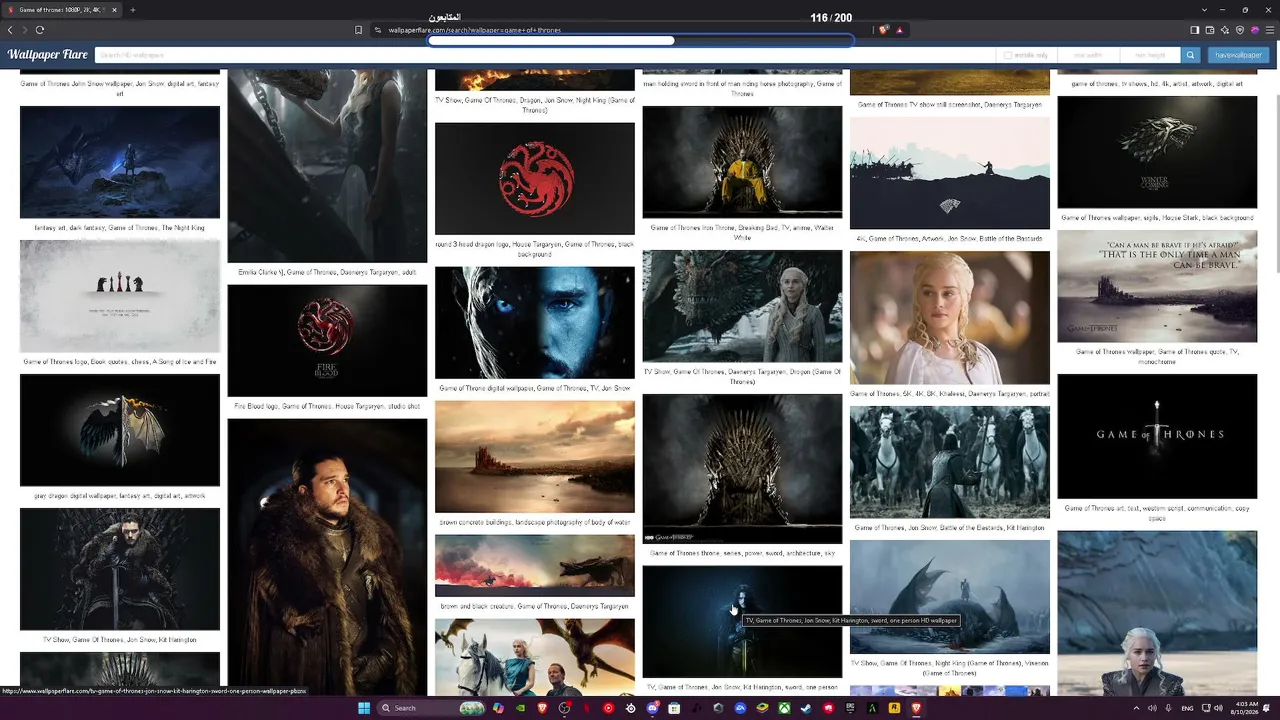Open the Jon Snow facing white horses wallpaper
Image resolution: width=1280 pixels, height=720 pixels.
(x=950, y=462)
